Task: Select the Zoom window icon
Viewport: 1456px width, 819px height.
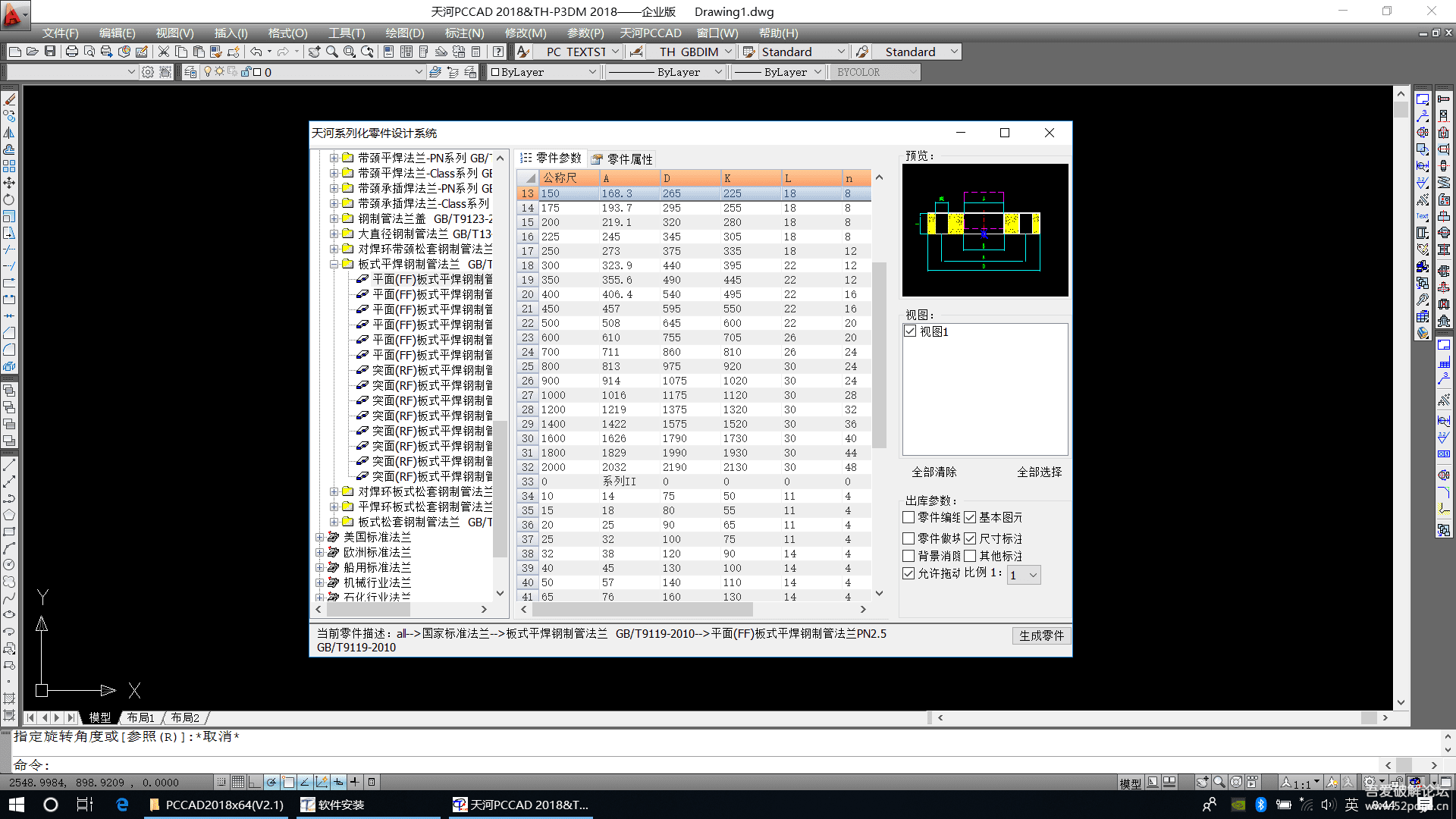Action: pyautogui.click(x=350, y=52)
